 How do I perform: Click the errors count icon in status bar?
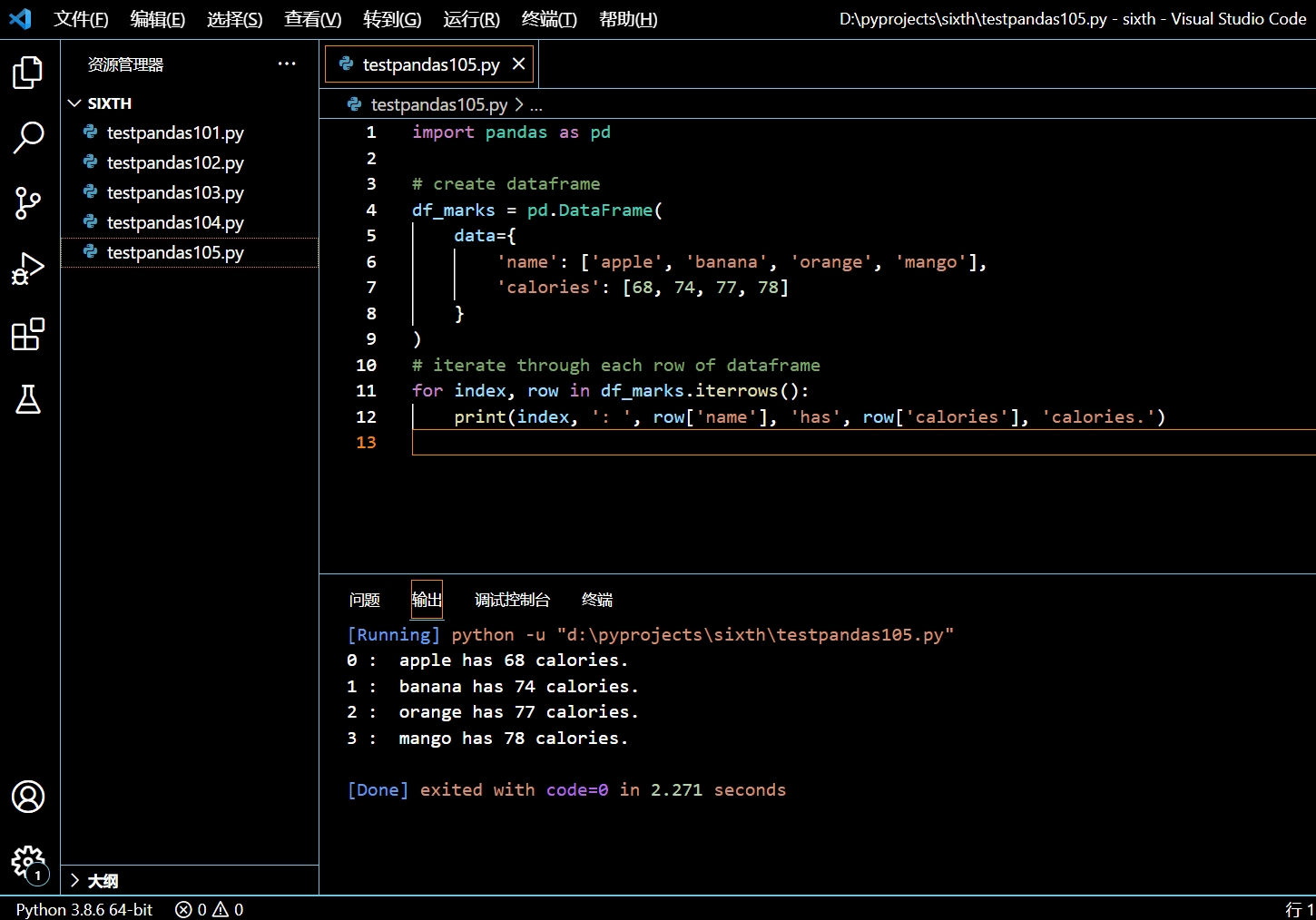183,909
